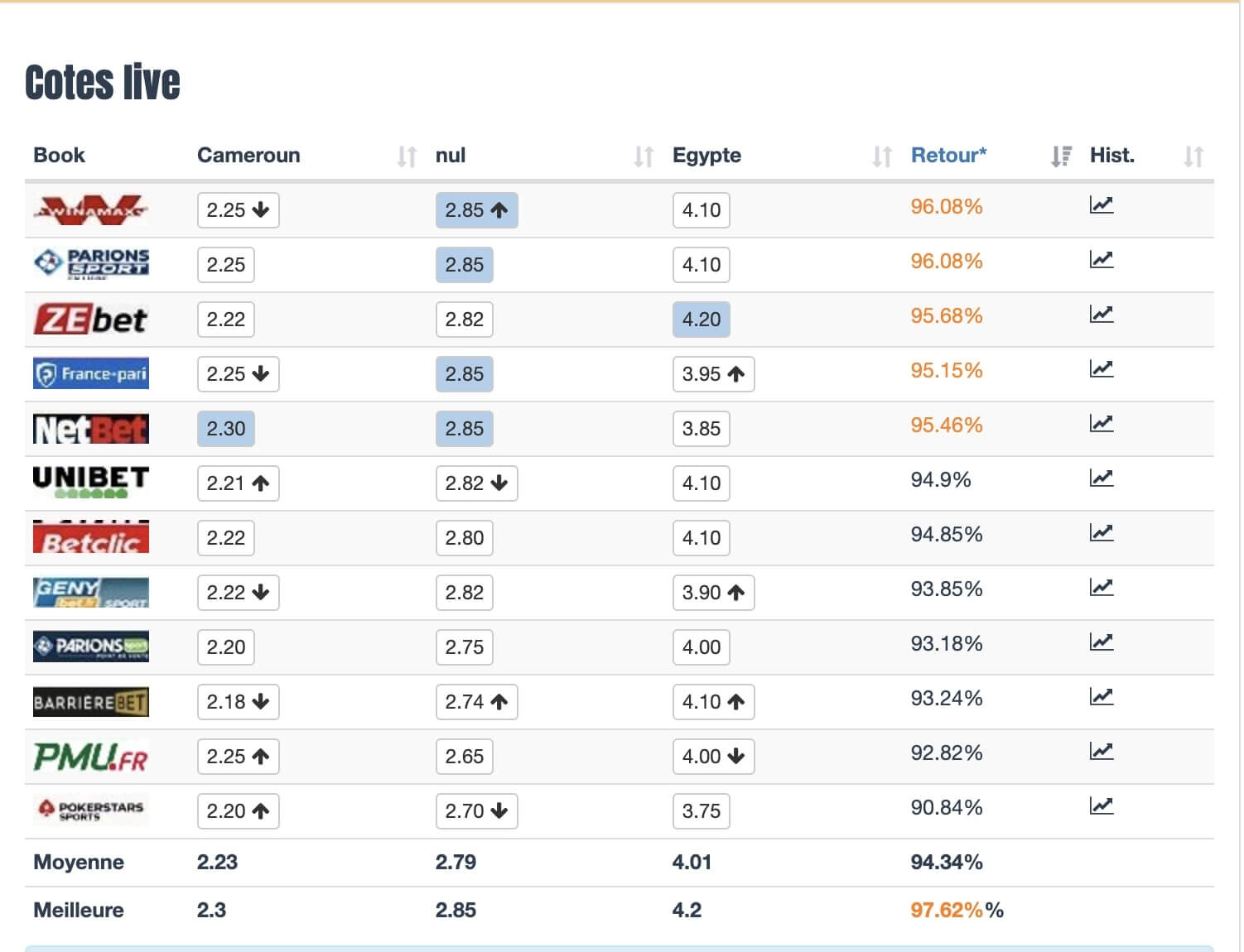1244x952 pixels.
Task: Click the Meilleure row label
Action: [x=79, y=910]
